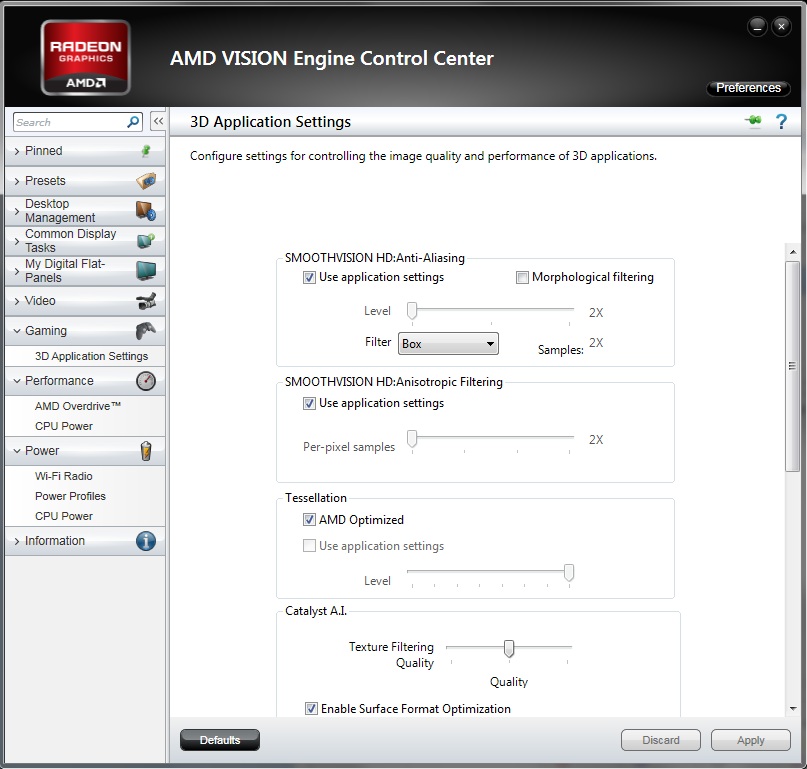Click the My Digital Flat-Panels monitor icon
807x769 pixels.
146,270
